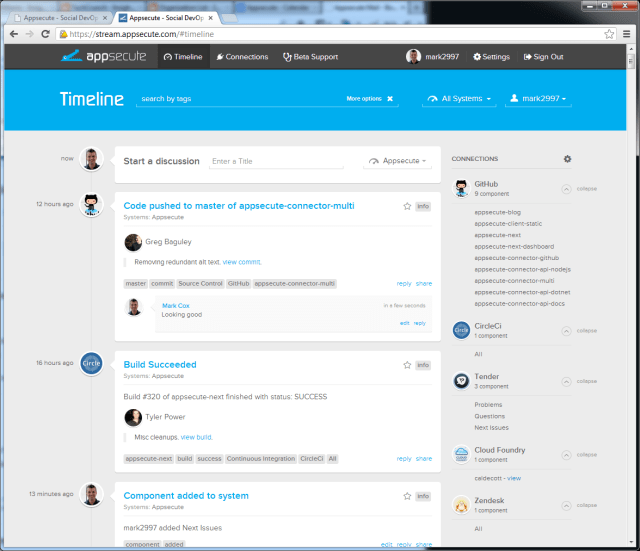
Task: Close More options with the X icon
Action: [x=390, y=99]
